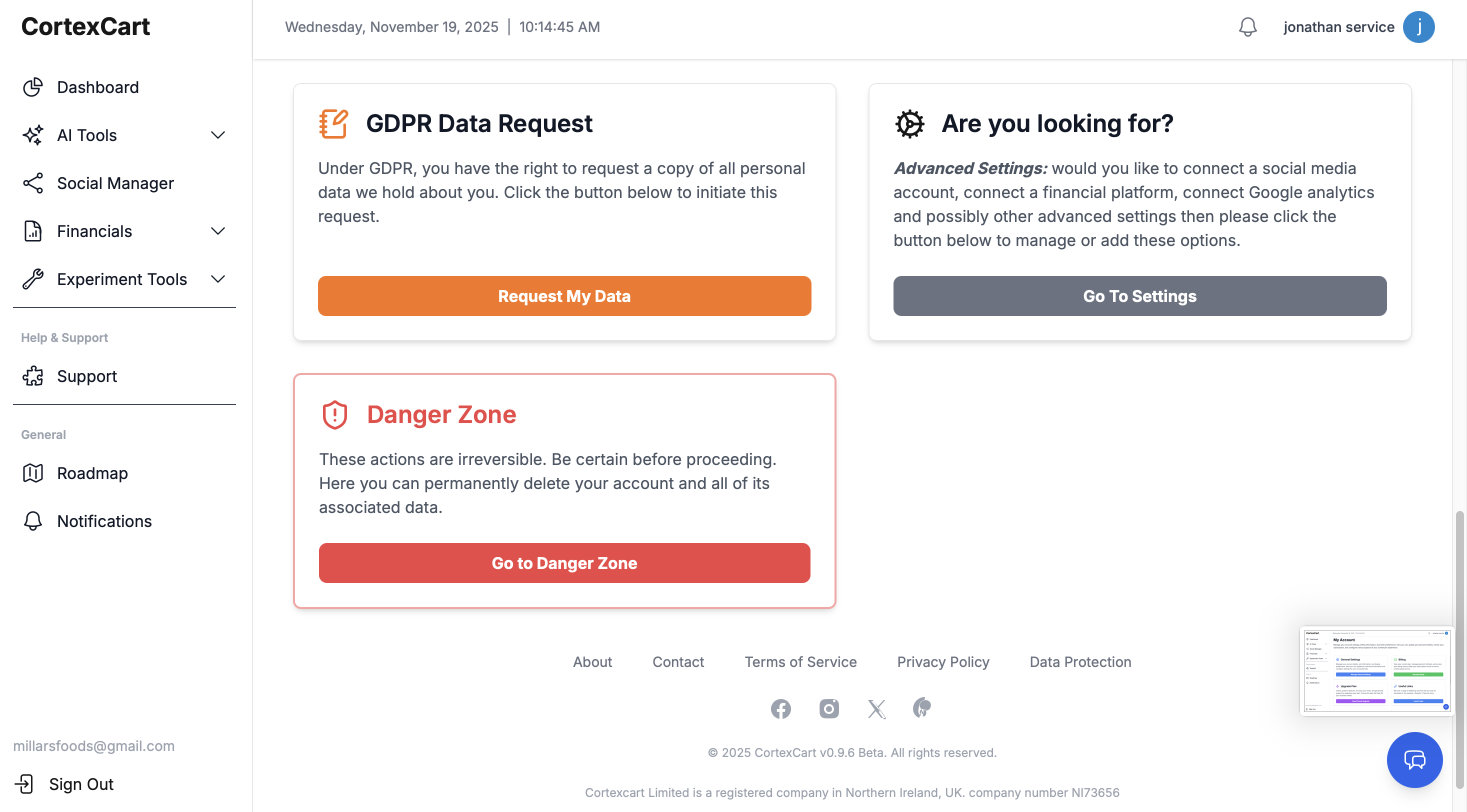This screenshot has width=1467, height=812.
Task: Open the Social Manager share icon
Action: coord(32,183)
